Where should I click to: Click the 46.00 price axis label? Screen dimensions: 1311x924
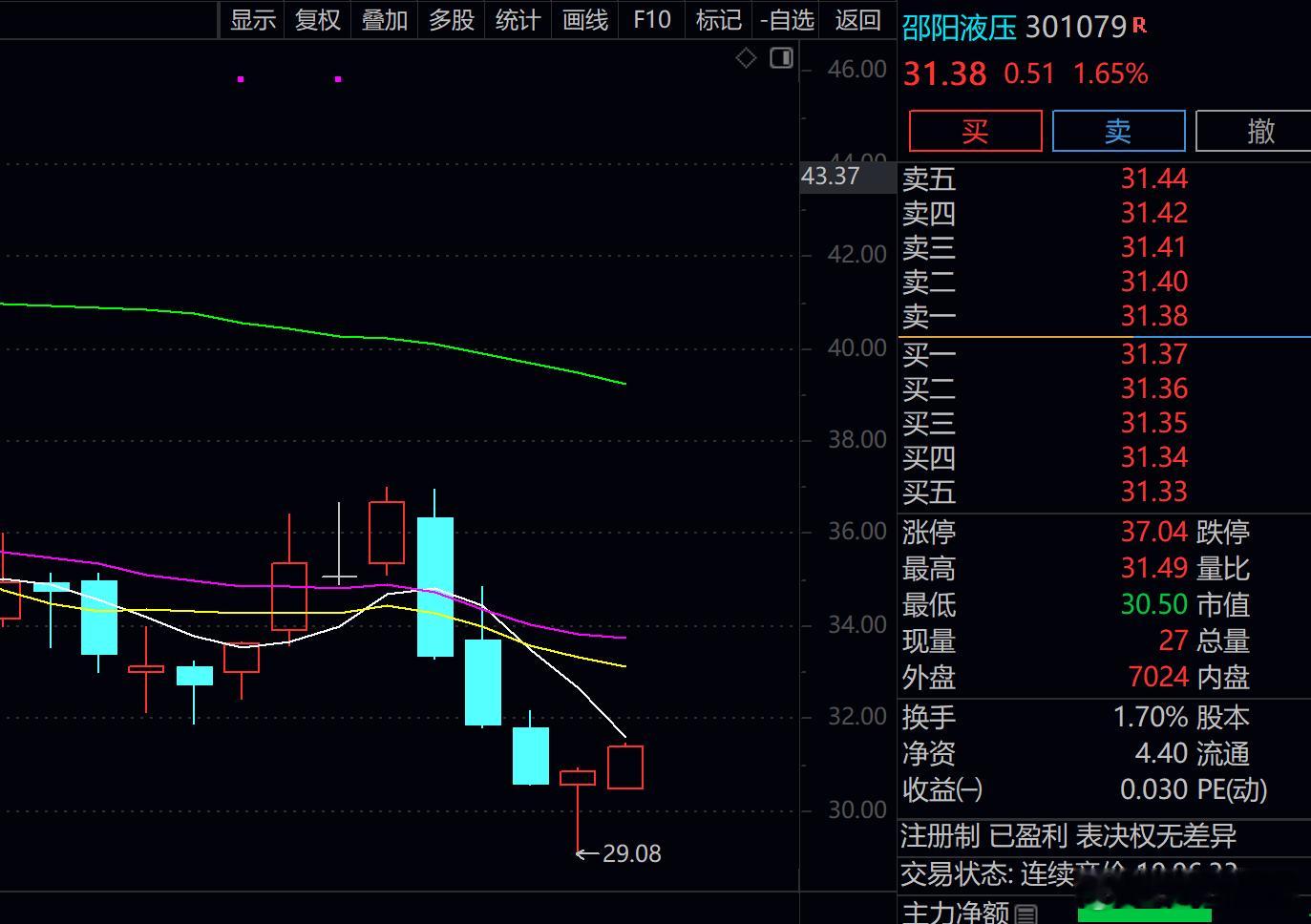pos(856,69)
